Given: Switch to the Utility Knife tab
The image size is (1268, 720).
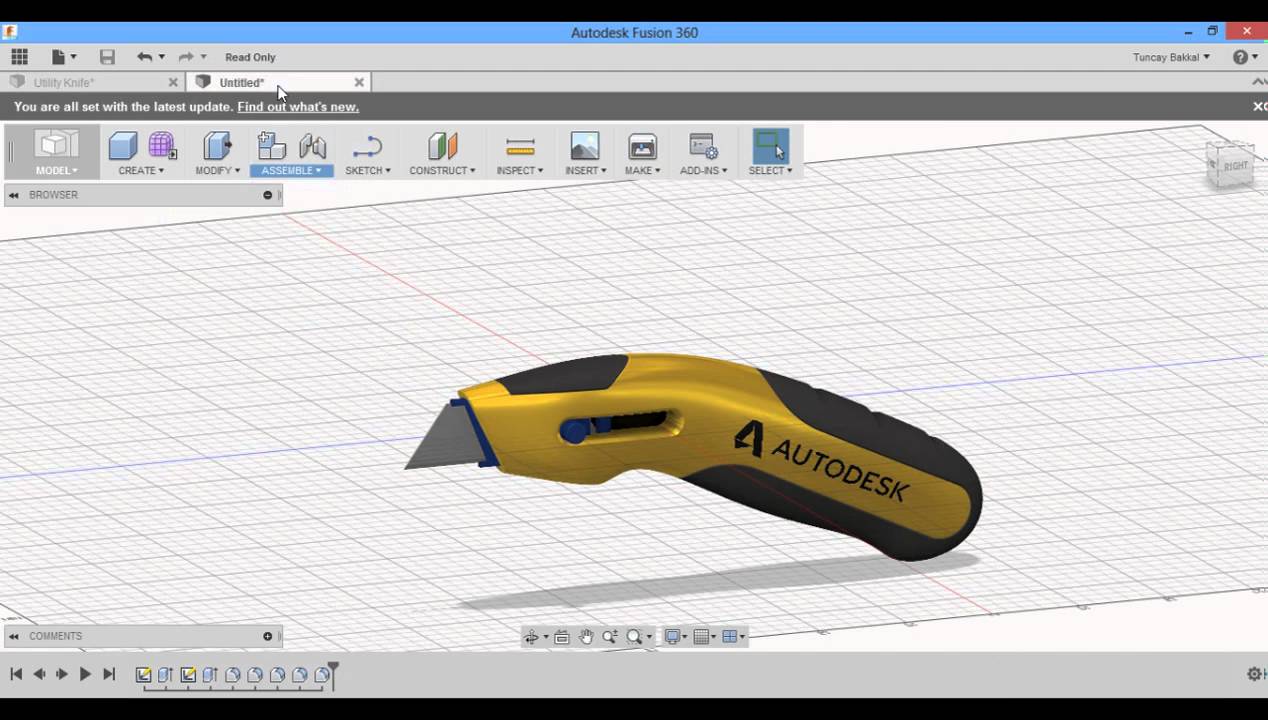Looking at the screenshot, I should coord(64,83).
